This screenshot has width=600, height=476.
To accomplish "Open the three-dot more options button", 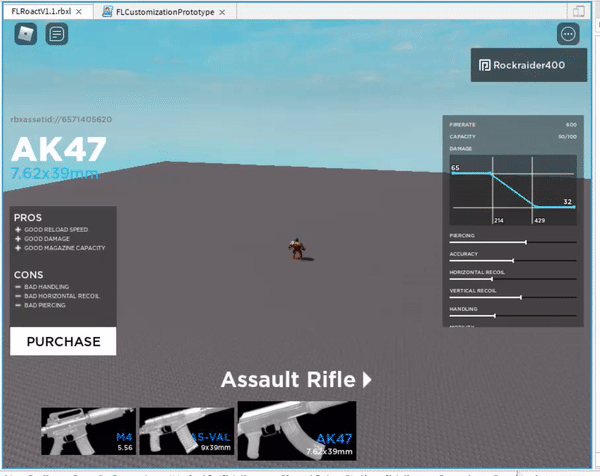I will coord(568,34).
